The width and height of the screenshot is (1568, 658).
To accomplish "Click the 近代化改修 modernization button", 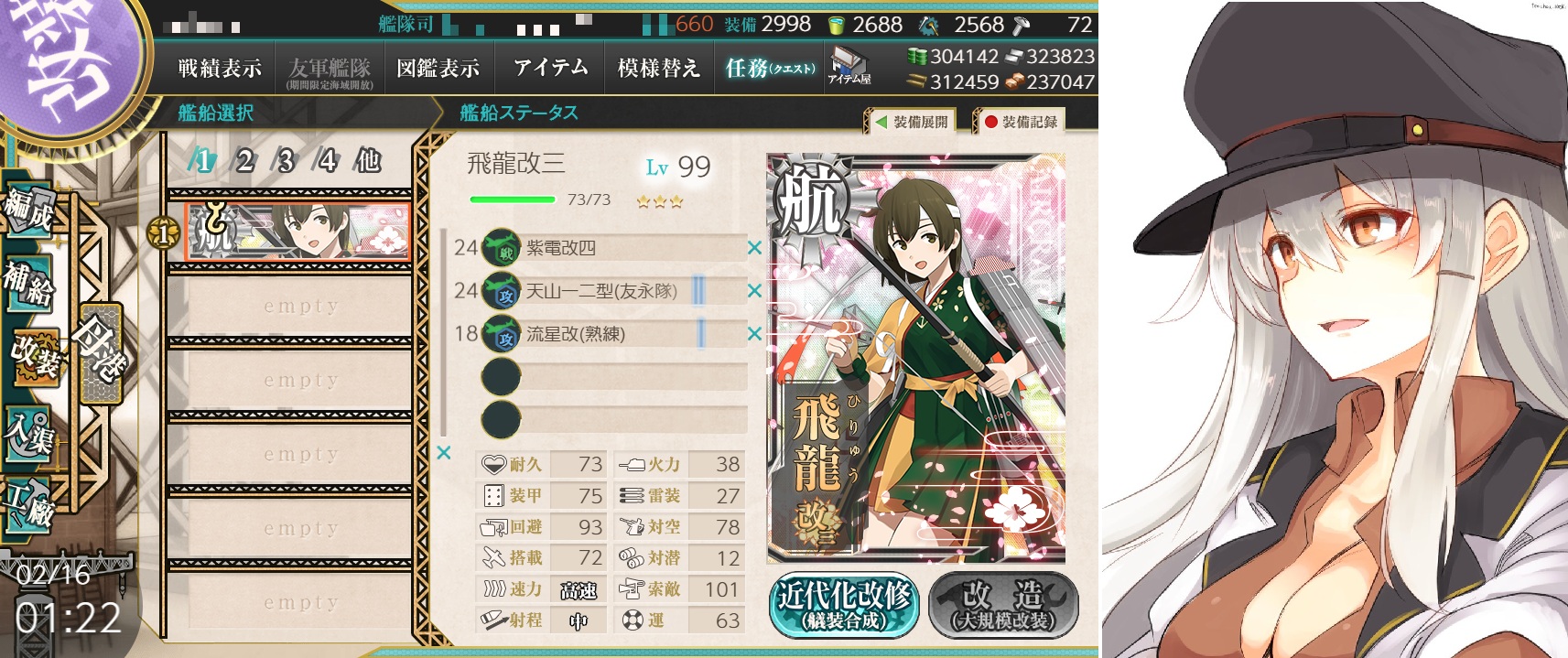I will (844, 606).
